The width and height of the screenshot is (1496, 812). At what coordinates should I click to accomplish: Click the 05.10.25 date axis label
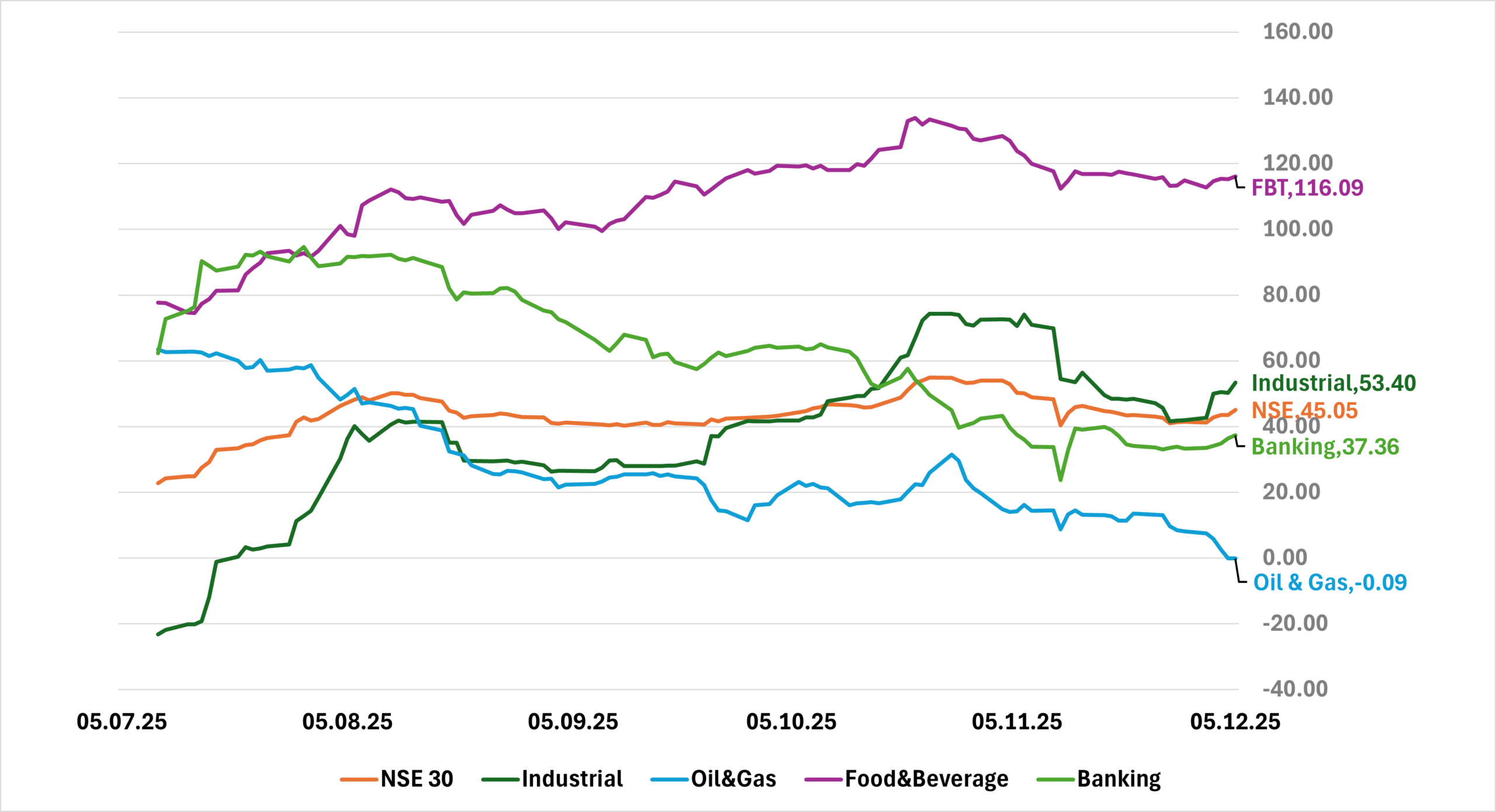click(x=791, y=722)
